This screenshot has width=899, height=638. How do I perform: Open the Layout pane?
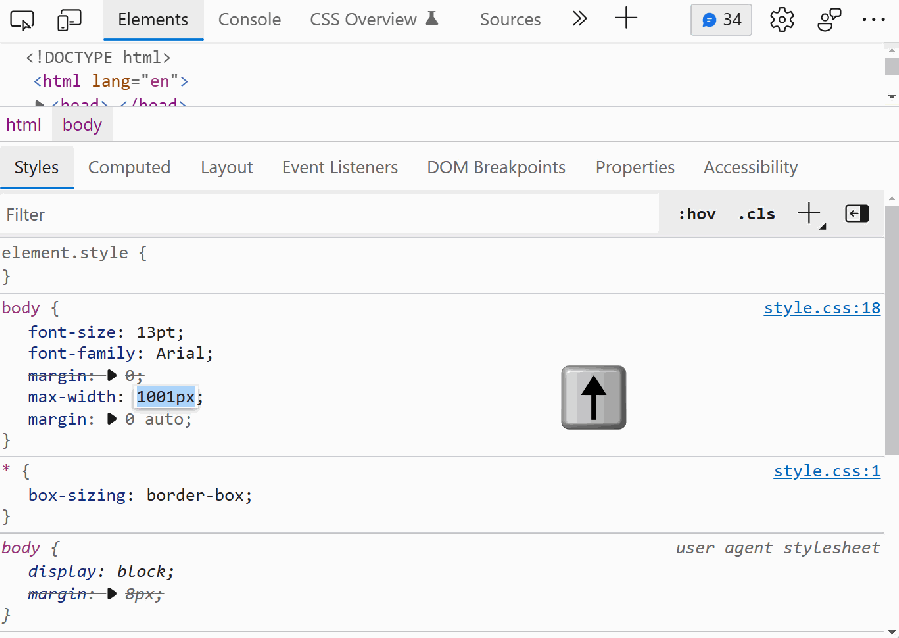(227, 167)
